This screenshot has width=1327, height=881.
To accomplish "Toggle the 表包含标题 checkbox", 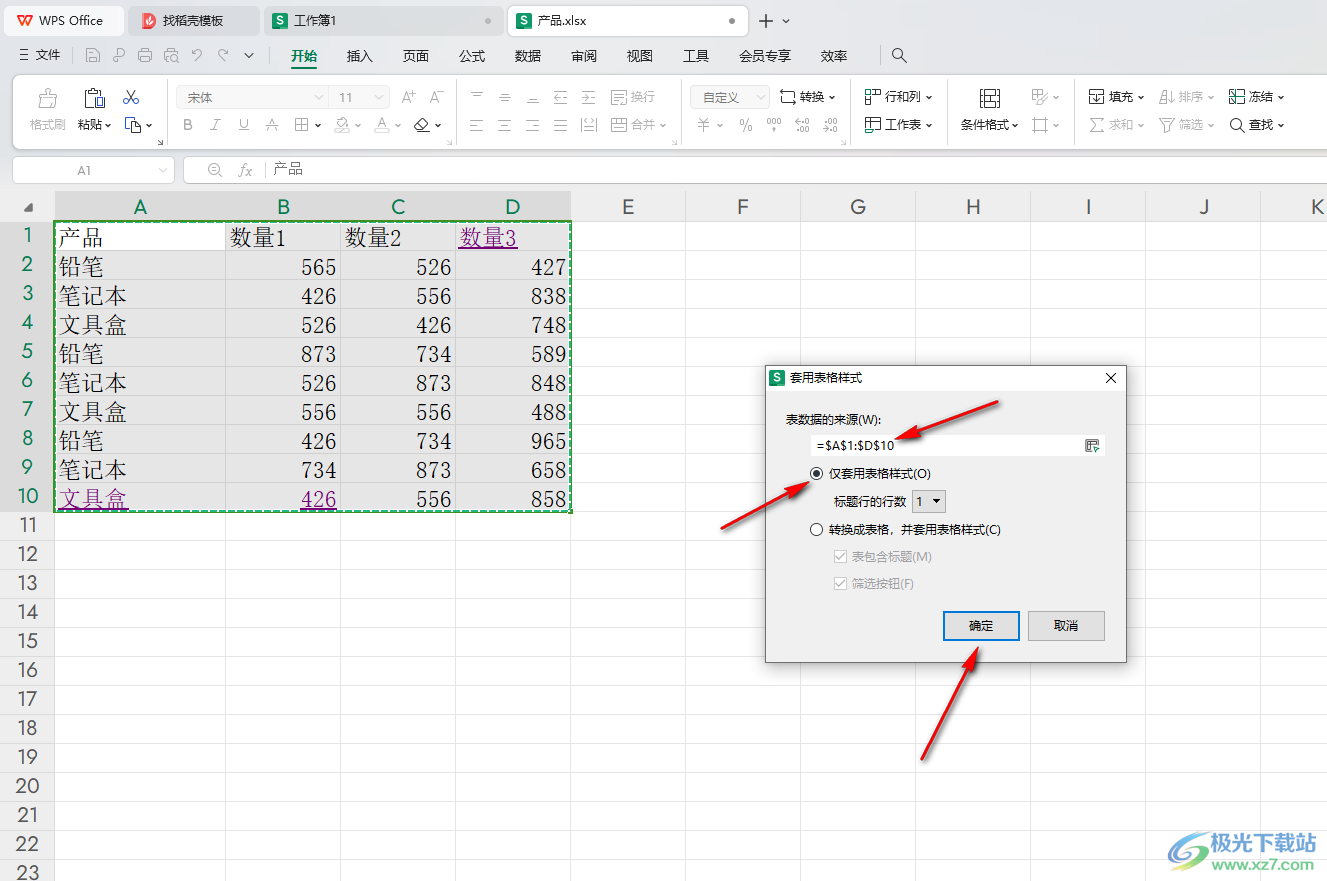I will pyautogui.click(x=840, y=557).
